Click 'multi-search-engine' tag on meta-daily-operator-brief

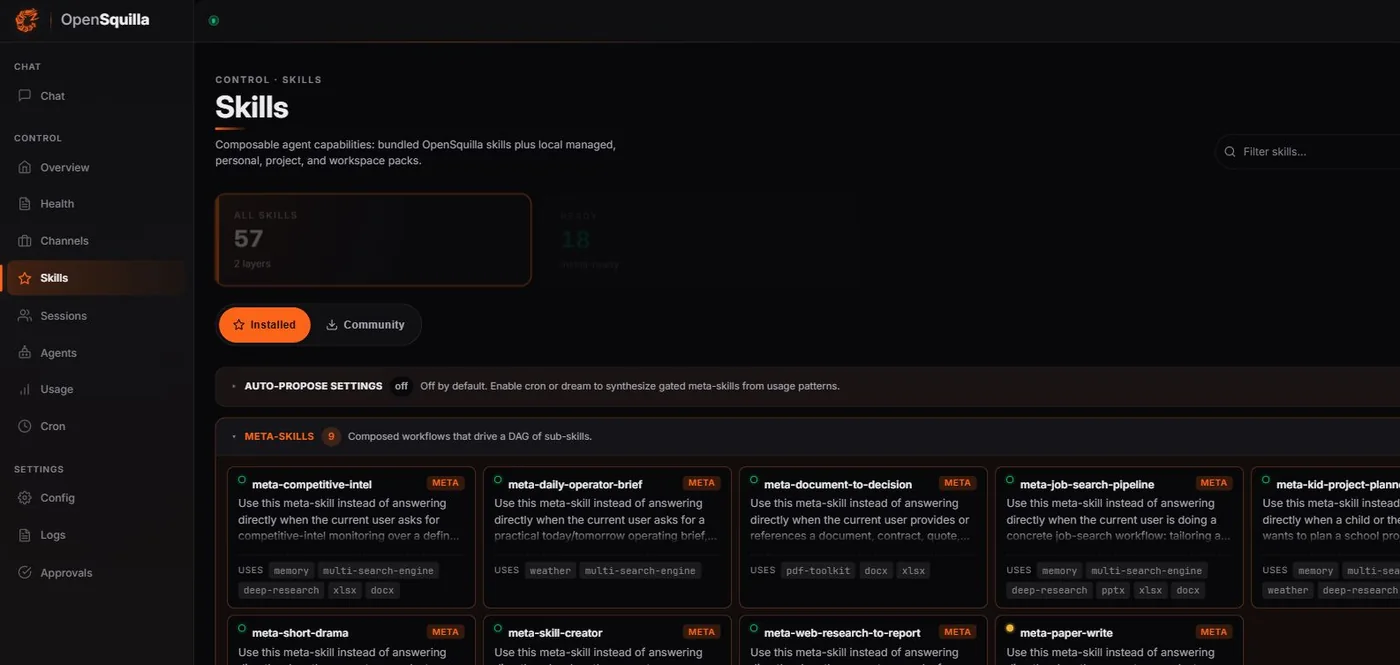click(x=640, y=571)
